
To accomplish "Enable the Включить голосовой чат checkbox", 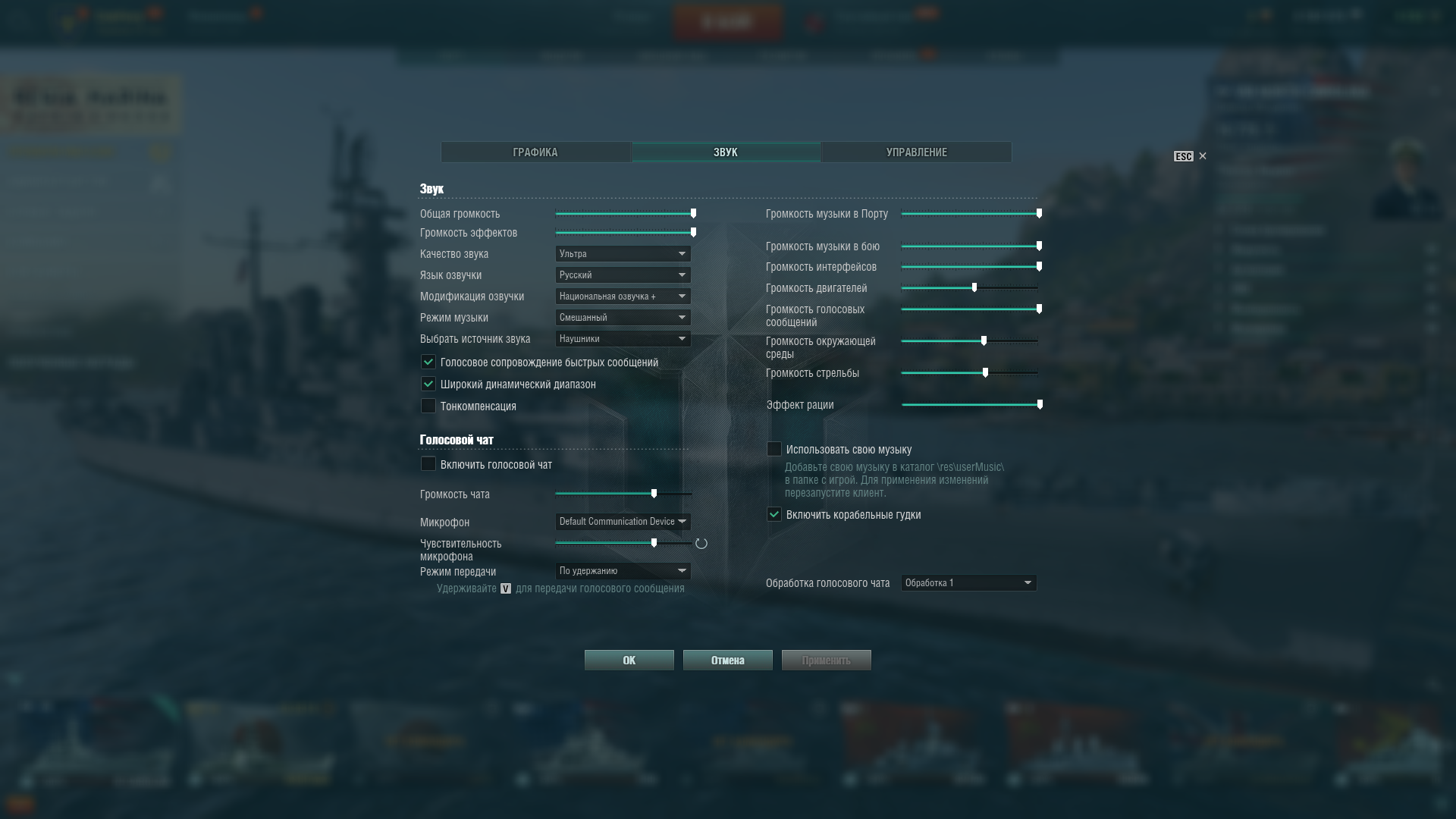I will pos(428,464).
